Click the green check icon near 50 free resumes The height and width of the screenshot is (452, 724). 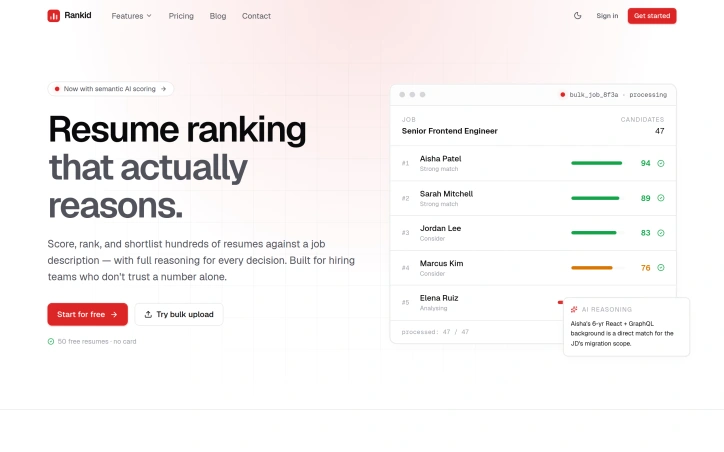tap(51, 342)
